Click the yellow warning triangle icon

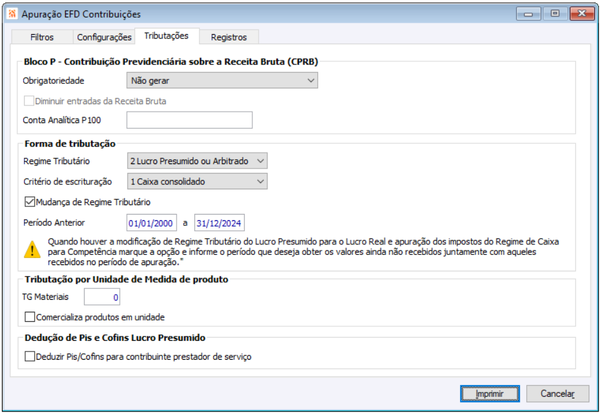(32, 250)
